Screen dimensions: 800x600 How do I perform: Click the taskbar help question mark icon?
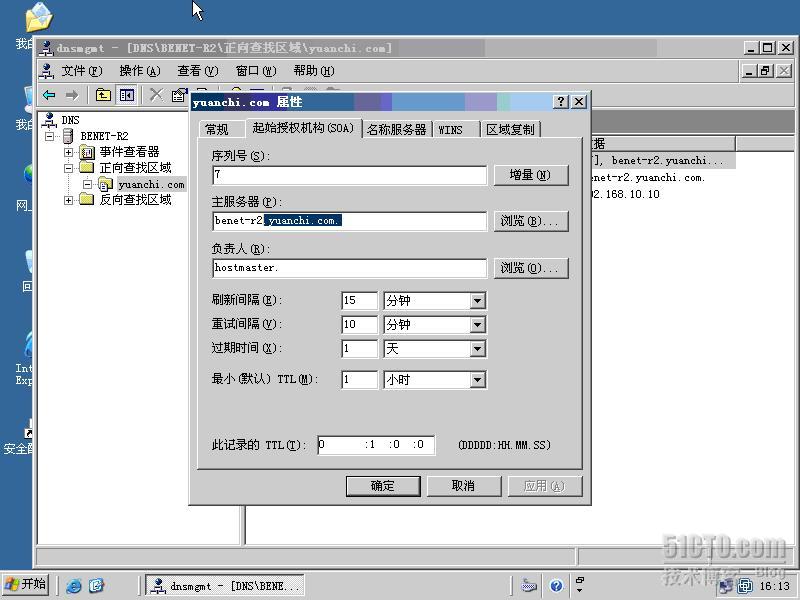pos(556,585)
